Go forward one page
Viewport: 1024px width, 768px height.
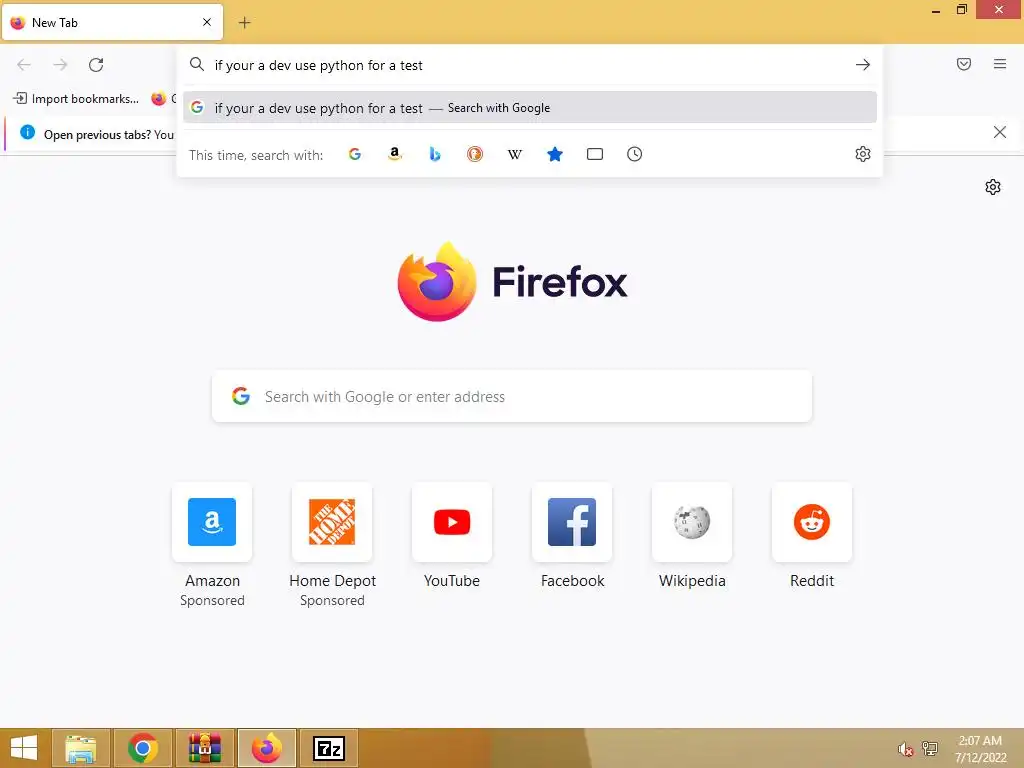[60, 65]
